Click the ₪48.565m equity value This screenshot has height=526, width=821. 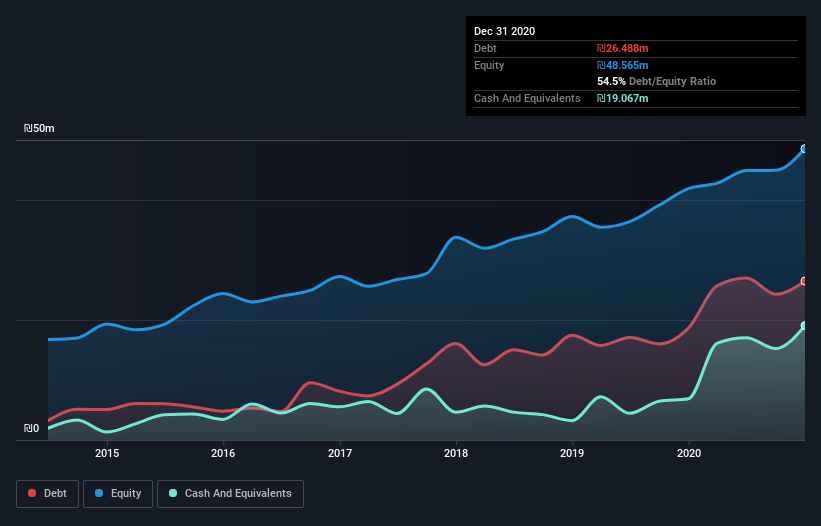(x=623, y=65)
